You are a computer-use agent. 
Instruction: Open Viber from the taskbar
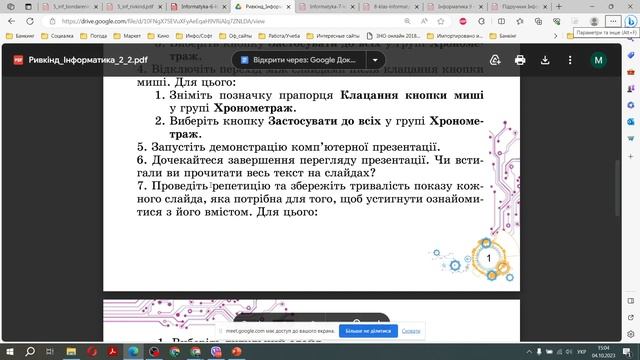click(x=216, y=351)
